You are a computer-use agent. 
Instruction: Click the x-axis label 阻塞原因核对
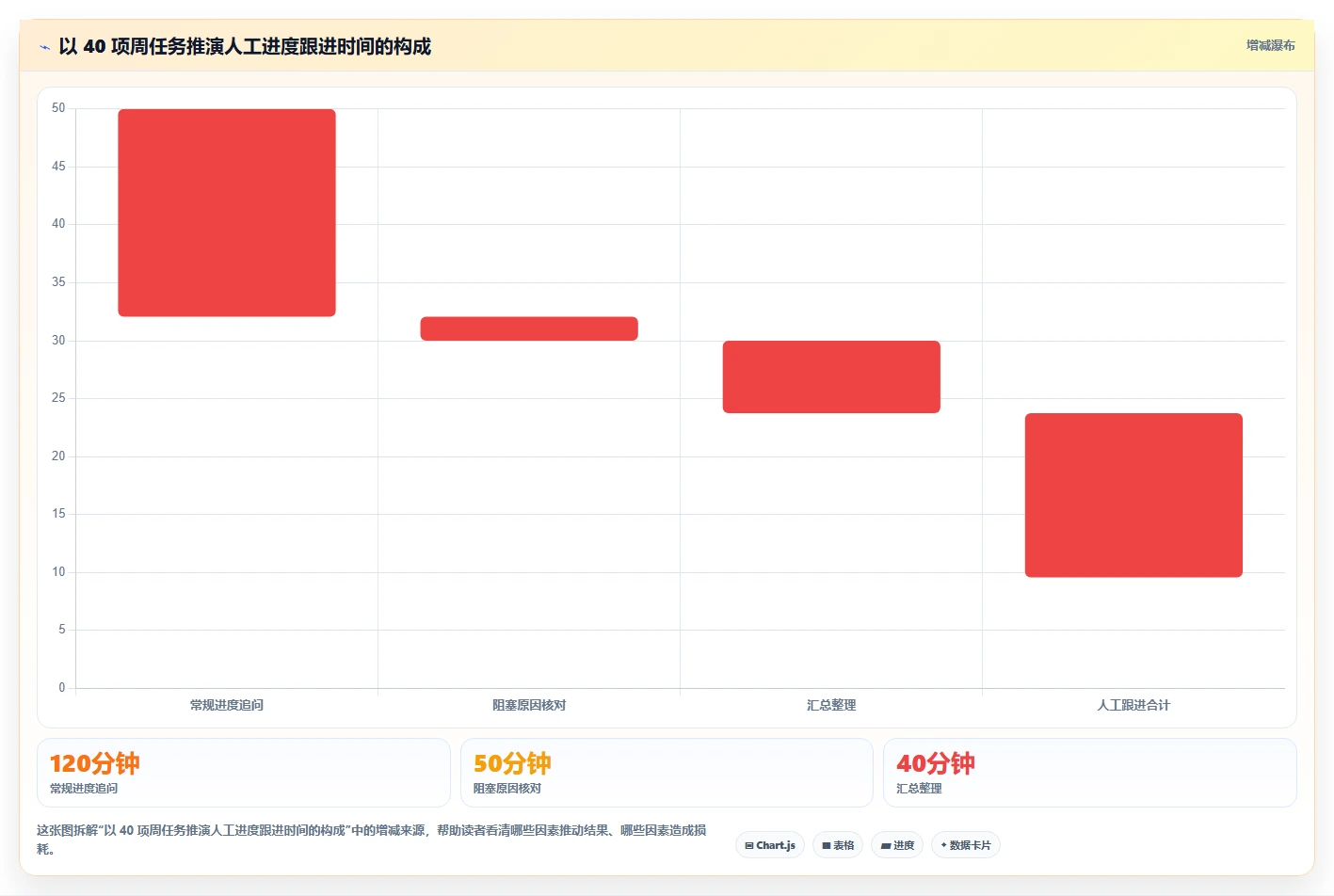pos(529,705)
